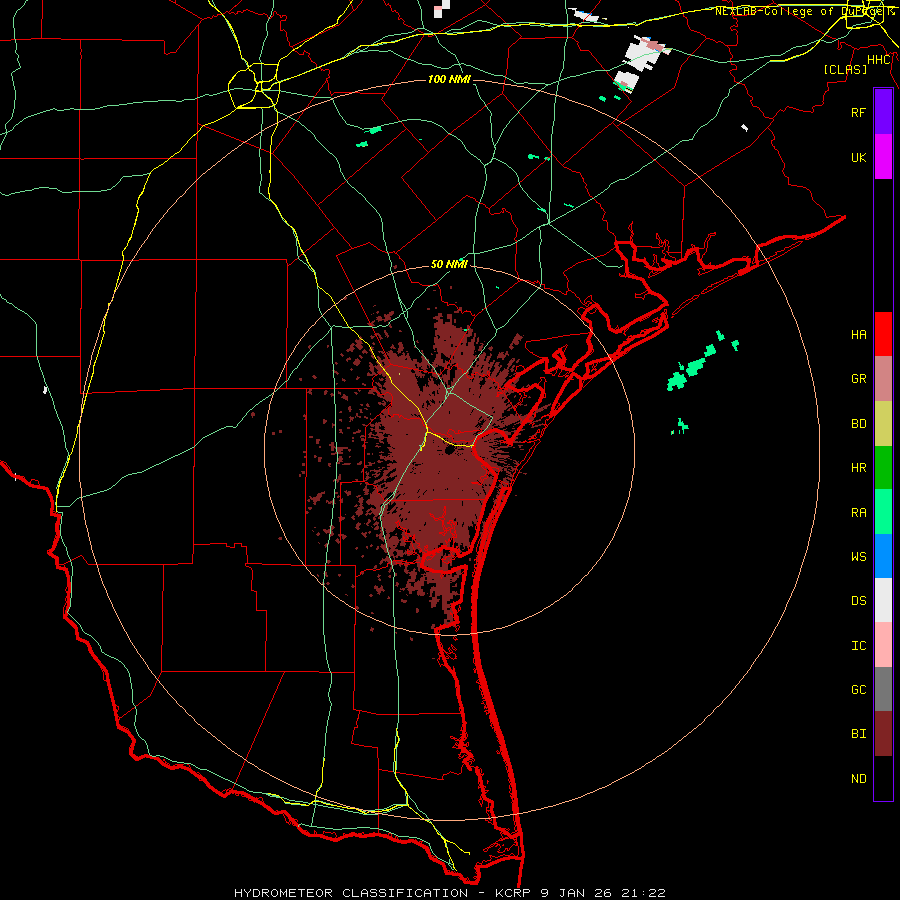Click the "HA" legend label
Viewport: 900px width, 900px height.
click(x=858, y=334)
